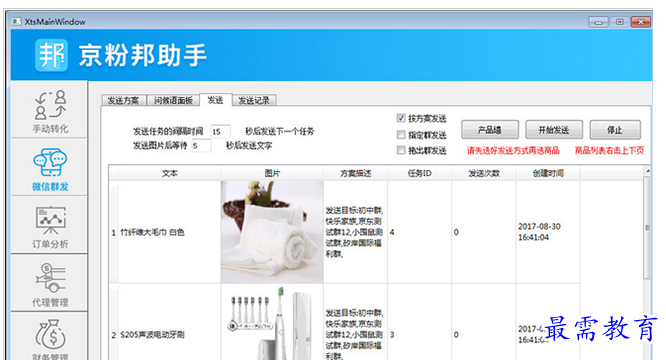Click task ID cell showing 4
Image resolution: width=666 pixels, height=360 pixels.
point(420,232)
